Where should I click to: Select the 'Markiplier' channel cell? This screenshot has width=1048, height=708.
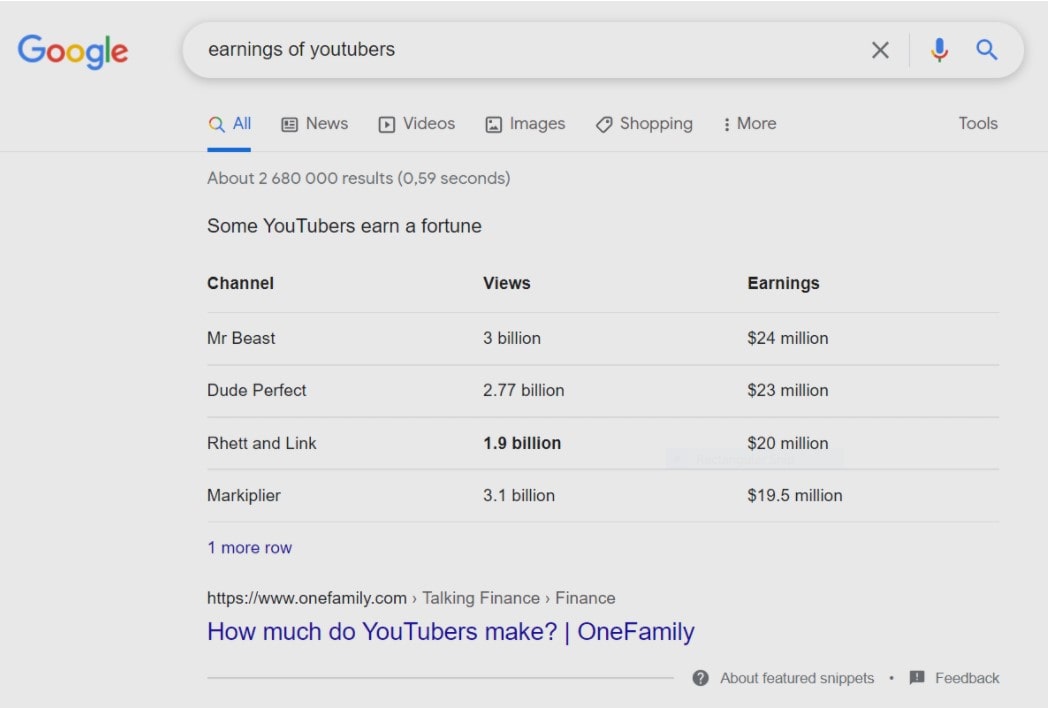[243, 495]
